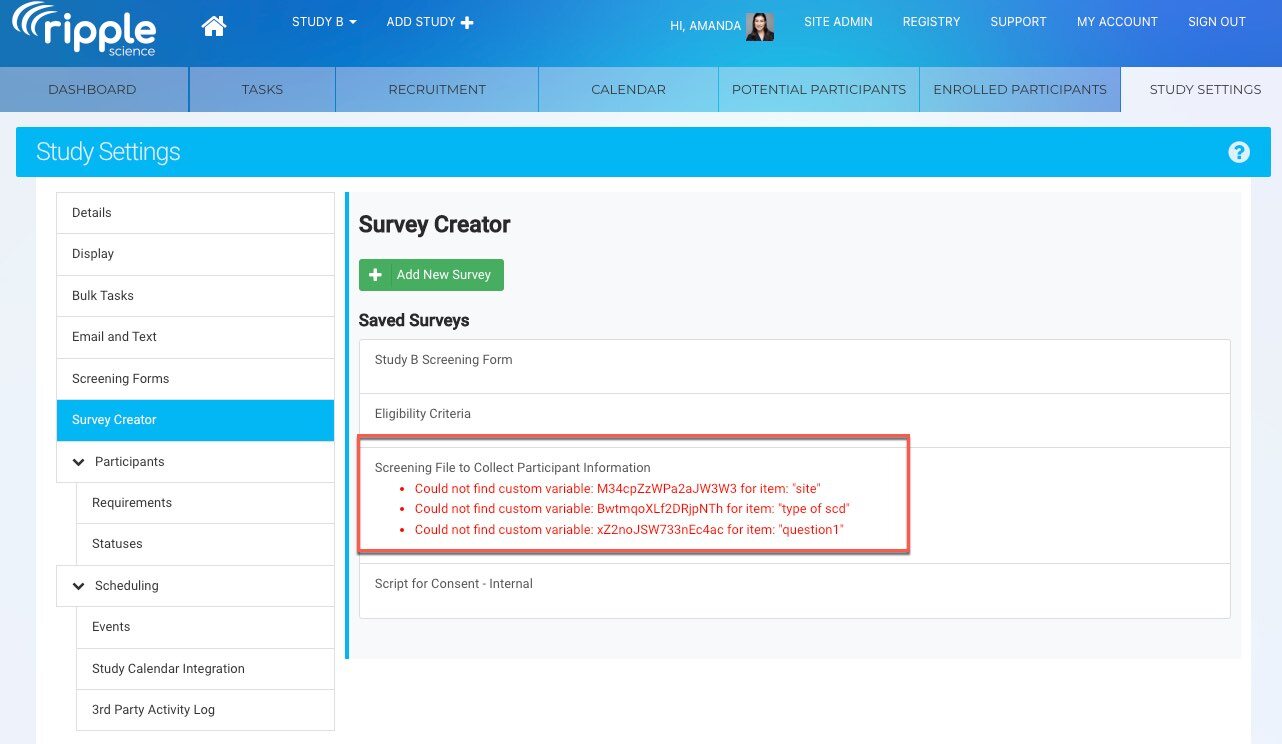Select Script for Consent - Internal survey
This screenshot has width=1282, height=744.
click(453, 584)
